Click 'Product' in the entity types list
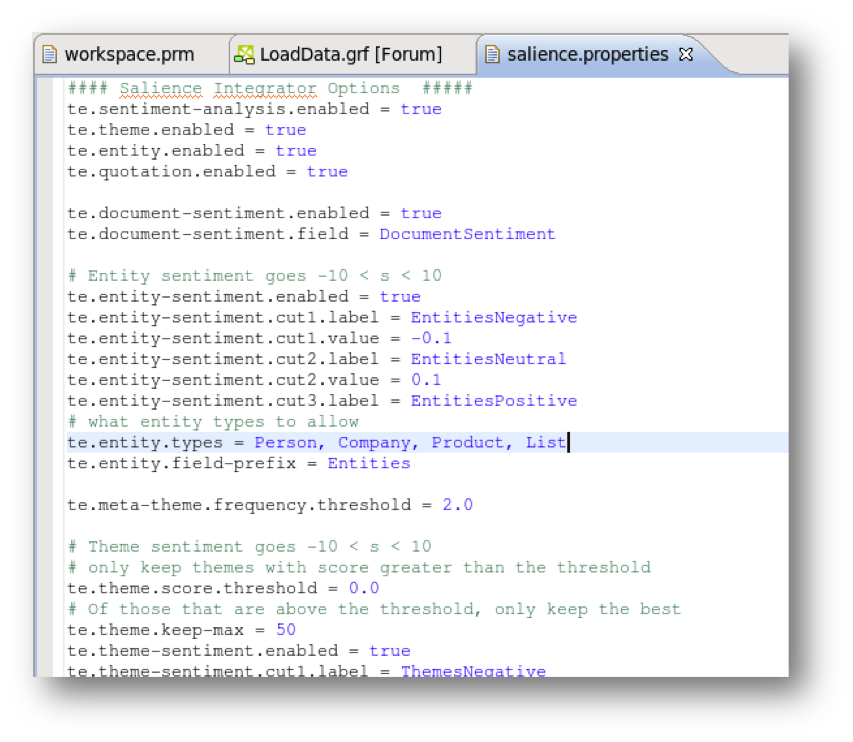This screenshot has height=742, width=853. point(468,443)
